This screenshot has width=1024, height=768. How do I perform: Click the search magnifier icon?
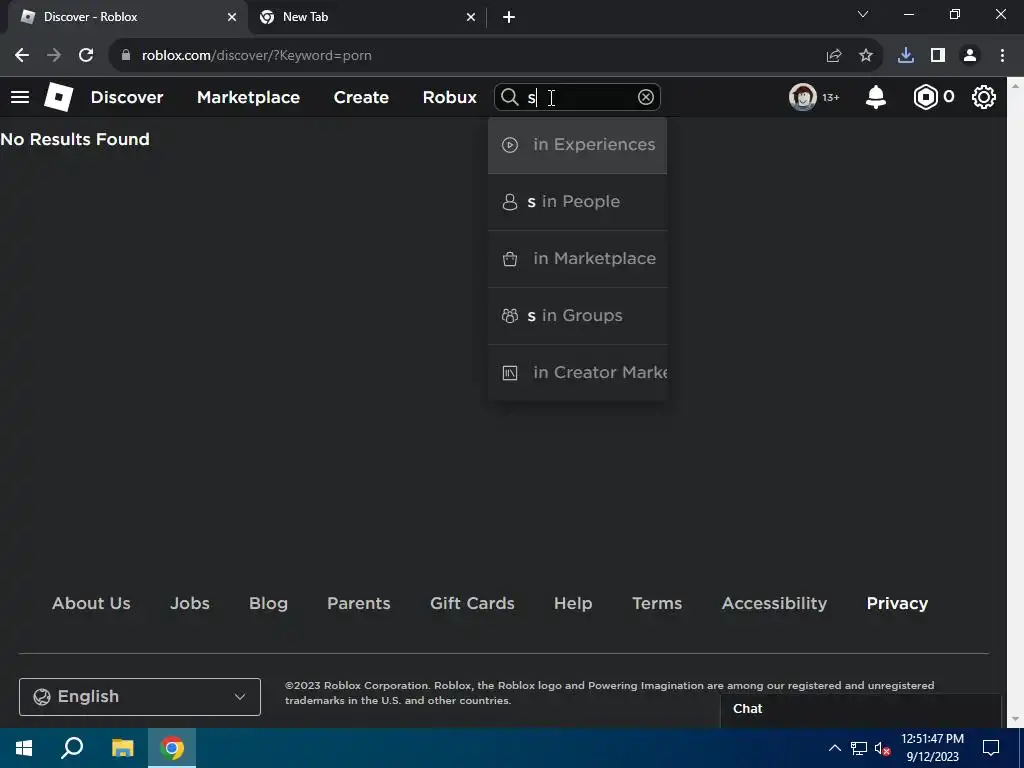[509, 97]
